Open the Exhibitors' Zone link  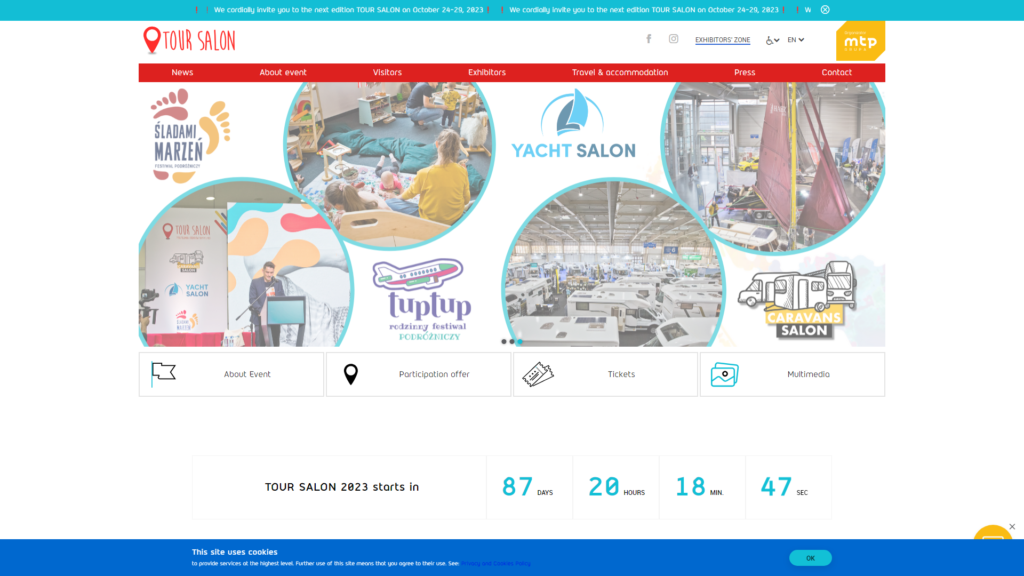tap(722, 40)
